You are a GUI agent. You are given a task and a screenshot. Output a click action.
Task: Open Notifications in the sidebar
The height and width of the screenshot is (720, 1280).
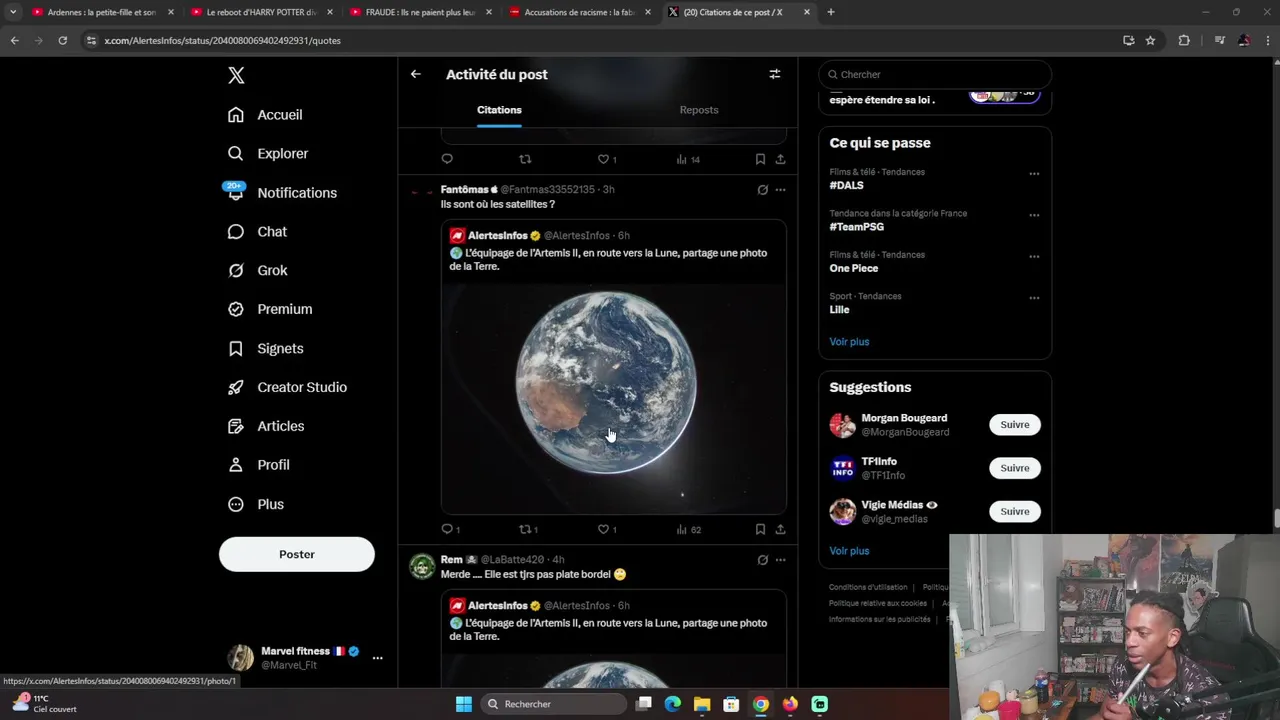[282, 193]
